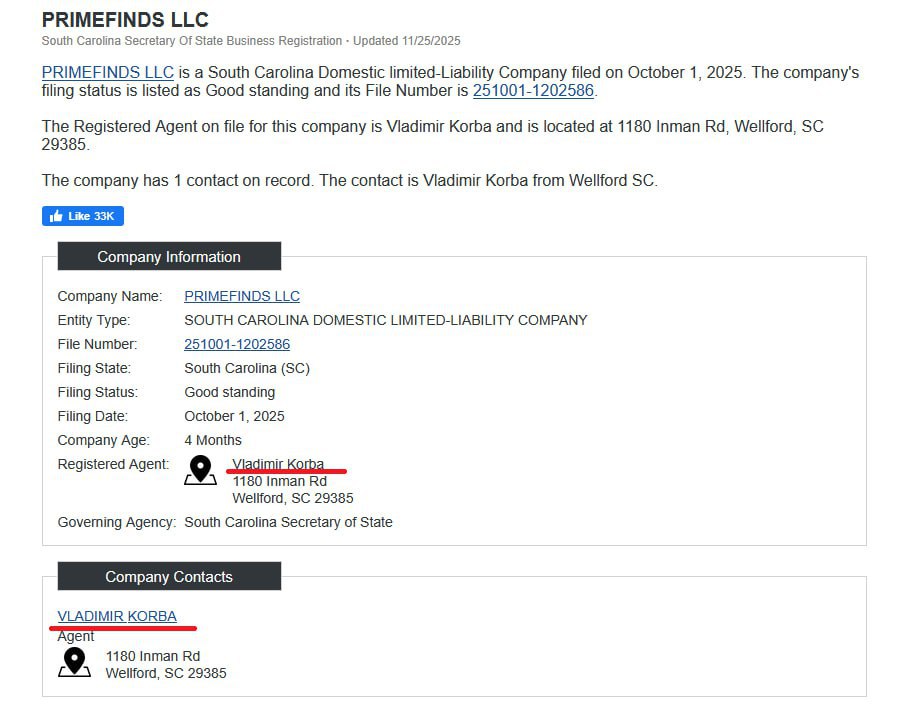Click the map pin icon under Company Contacts
Screen dimensions: 897x706
[x=74, y=662]
